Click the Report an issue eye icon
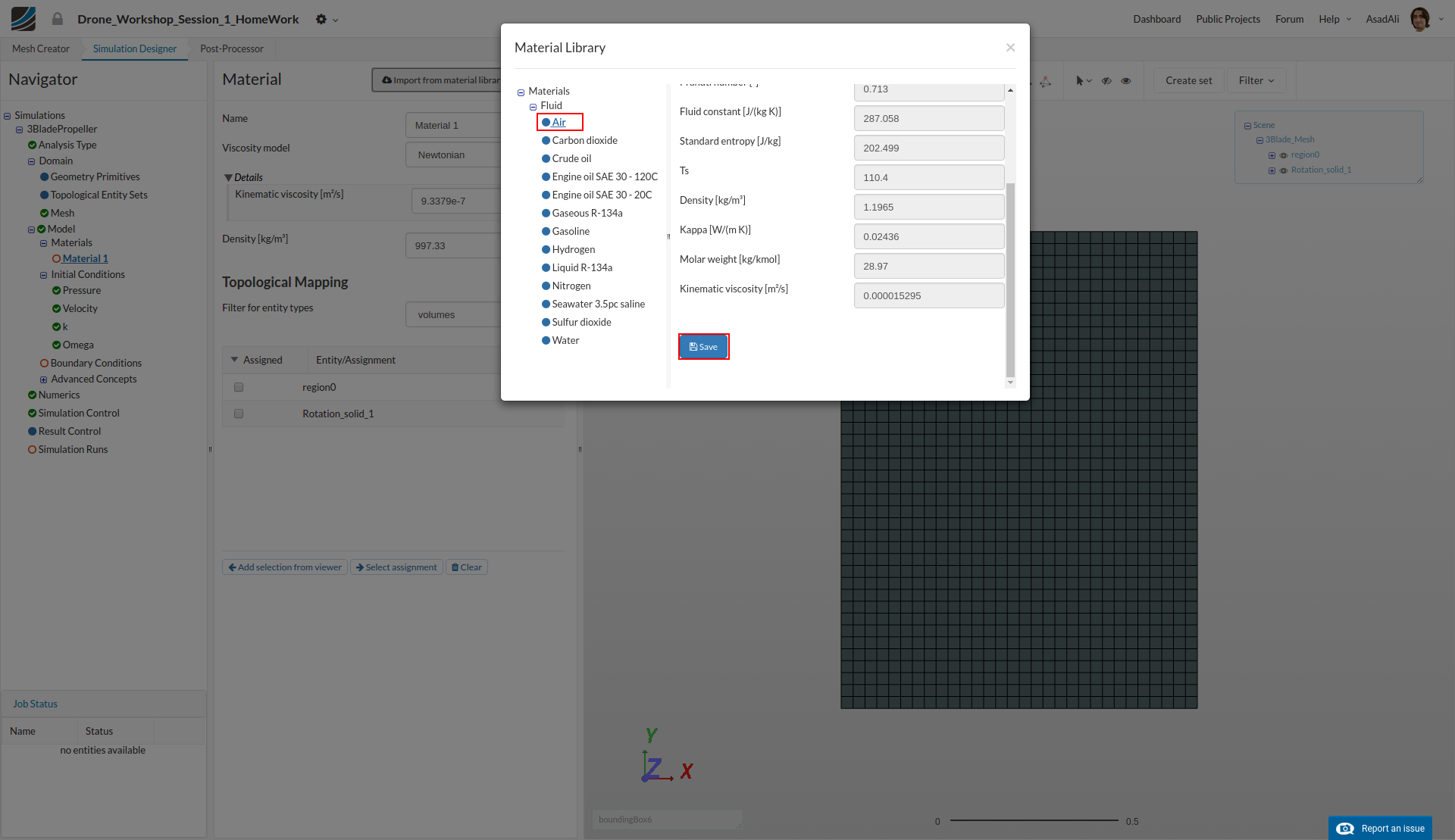 pyautogui.click(x=1345, y=829)
